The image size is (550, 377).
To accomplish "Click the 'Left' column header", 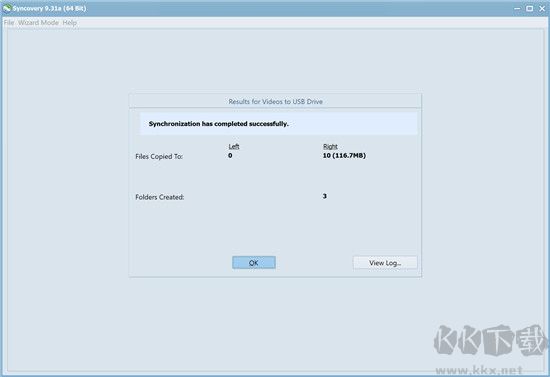I will point(234,146).
